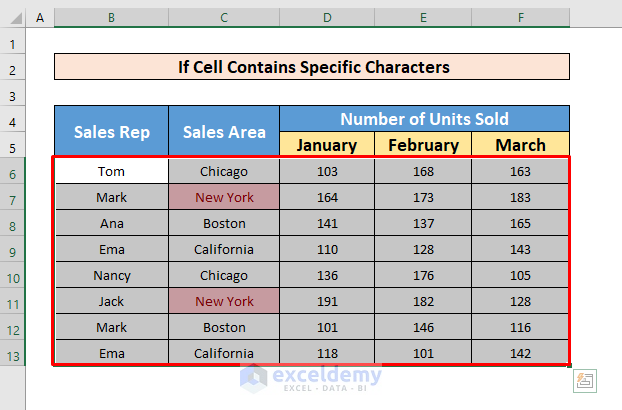Select the cell with 'Nancy'
Viewport: 622px width, 410px height.
click(111, 275)
